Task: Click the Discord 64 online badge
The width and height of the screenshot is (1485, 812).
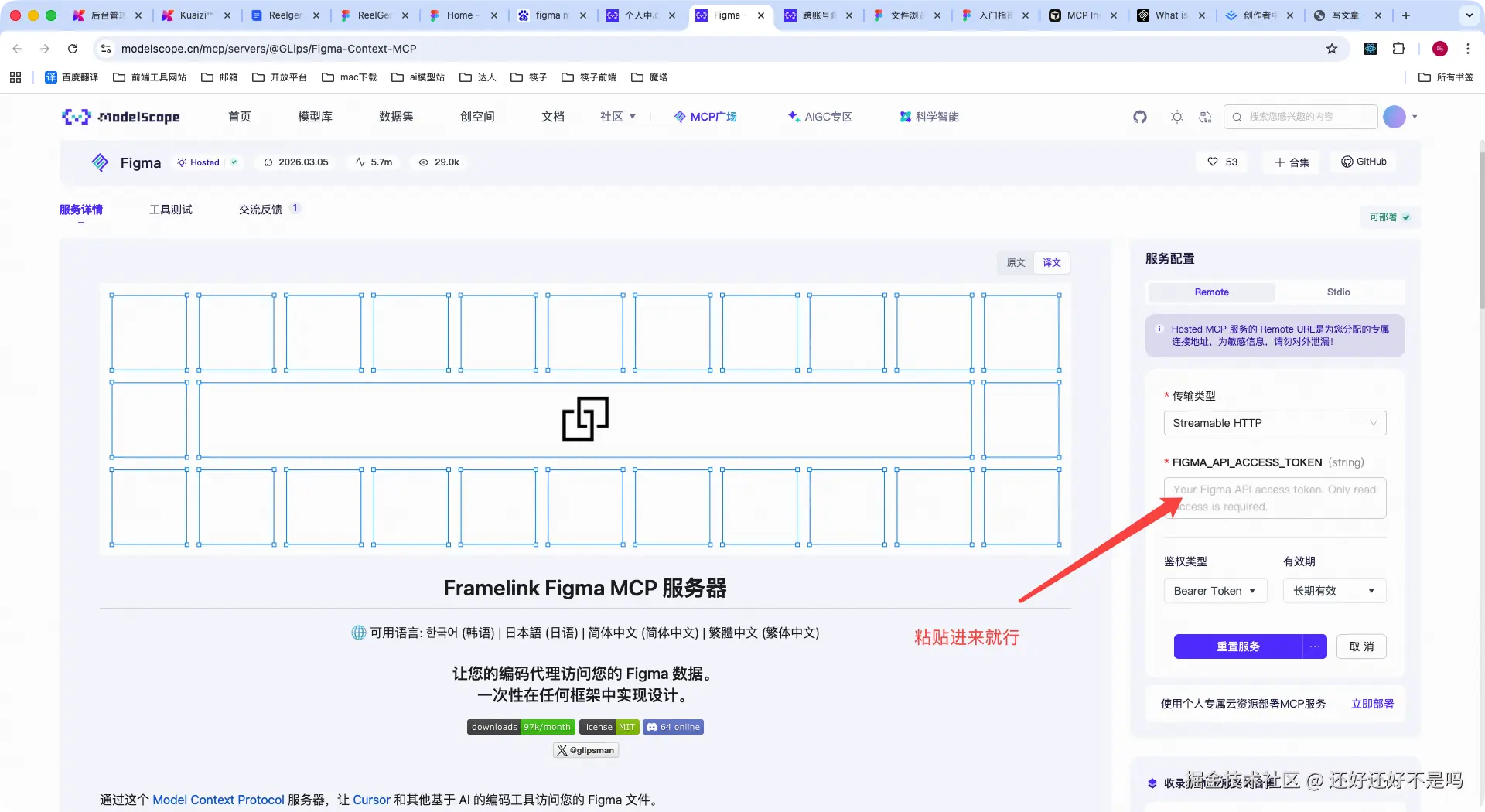Action: pyautogui.click(x=673, y=727)
